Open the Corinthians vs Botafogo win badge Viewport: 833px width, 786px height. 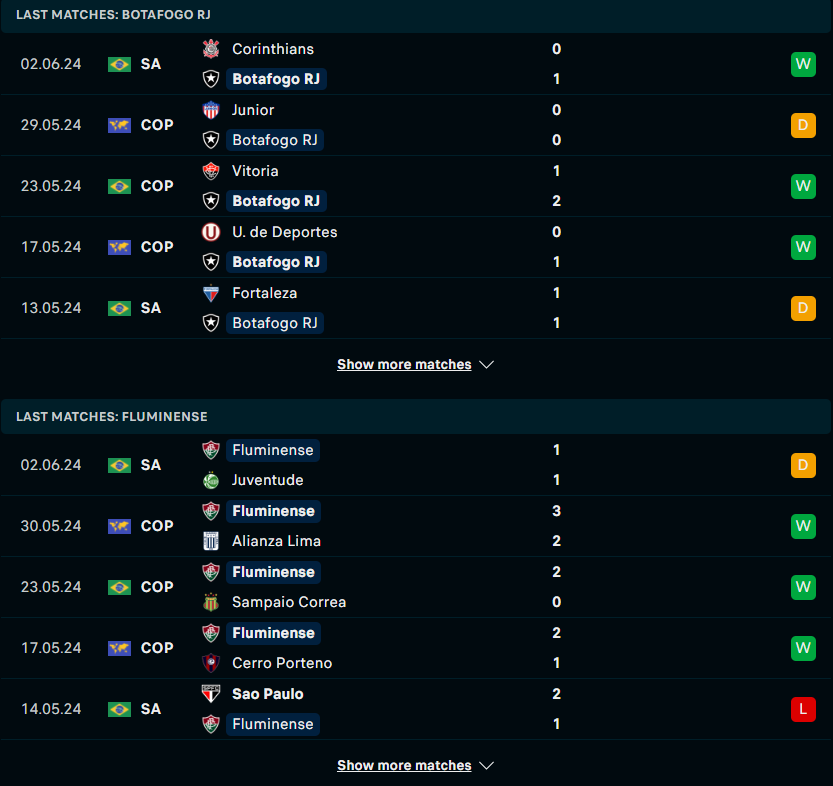click(x=803, y=64)
